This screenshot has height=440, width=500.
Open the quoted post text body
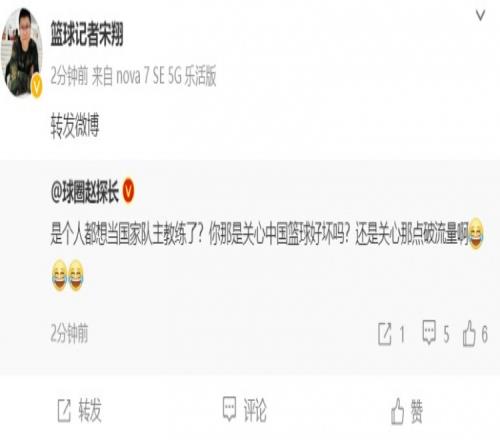coord(267,253)
